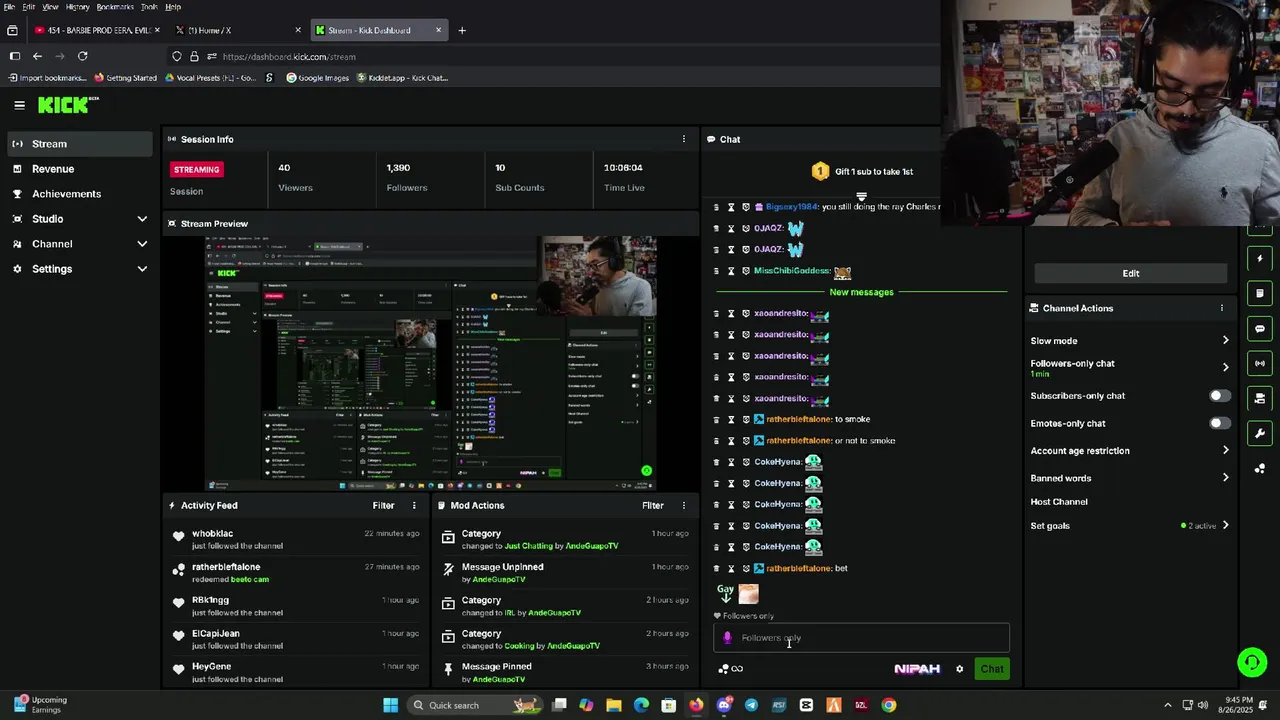Screen dimensions: 1280x720
Task: Open the Activity Feed Filter dropdown
Action: (383, 506)
